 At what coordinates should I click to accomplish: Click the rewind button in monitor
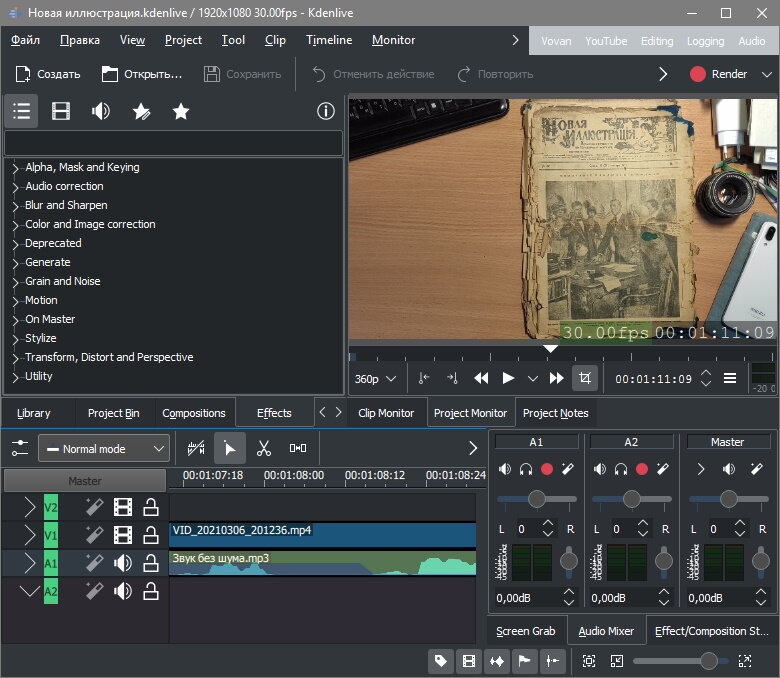click(481, 378)
